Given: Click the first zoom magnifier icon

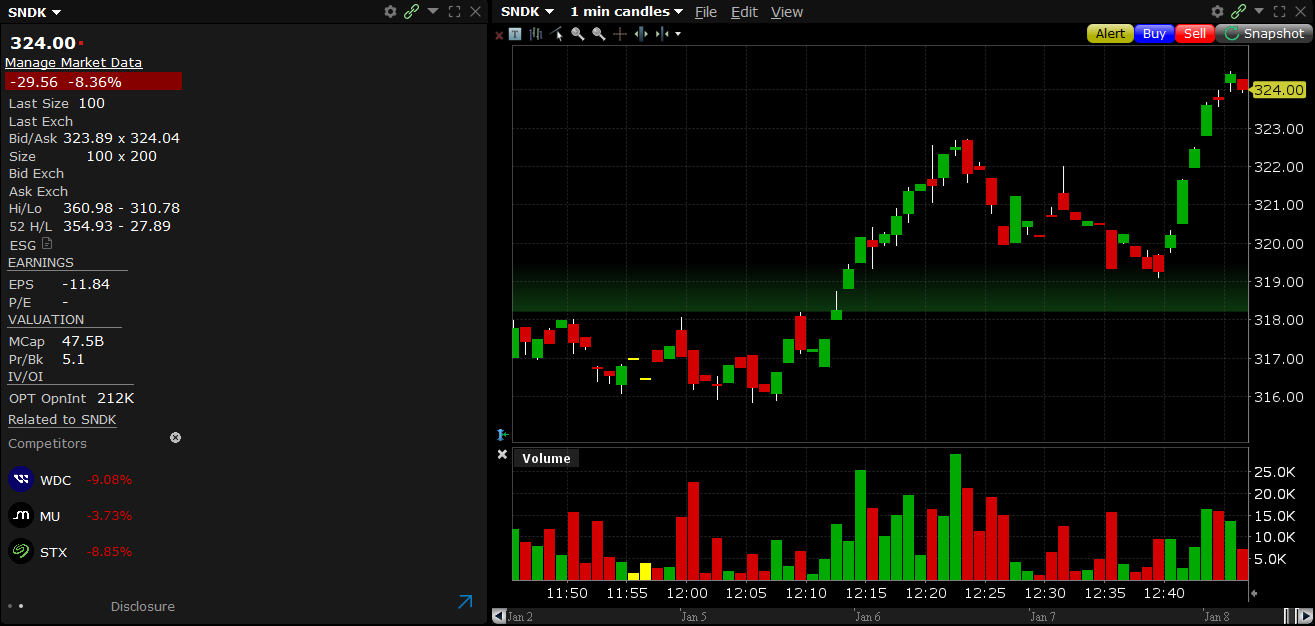Looking at the screenshot, I should pyautogui.click(x=578, y=34).
